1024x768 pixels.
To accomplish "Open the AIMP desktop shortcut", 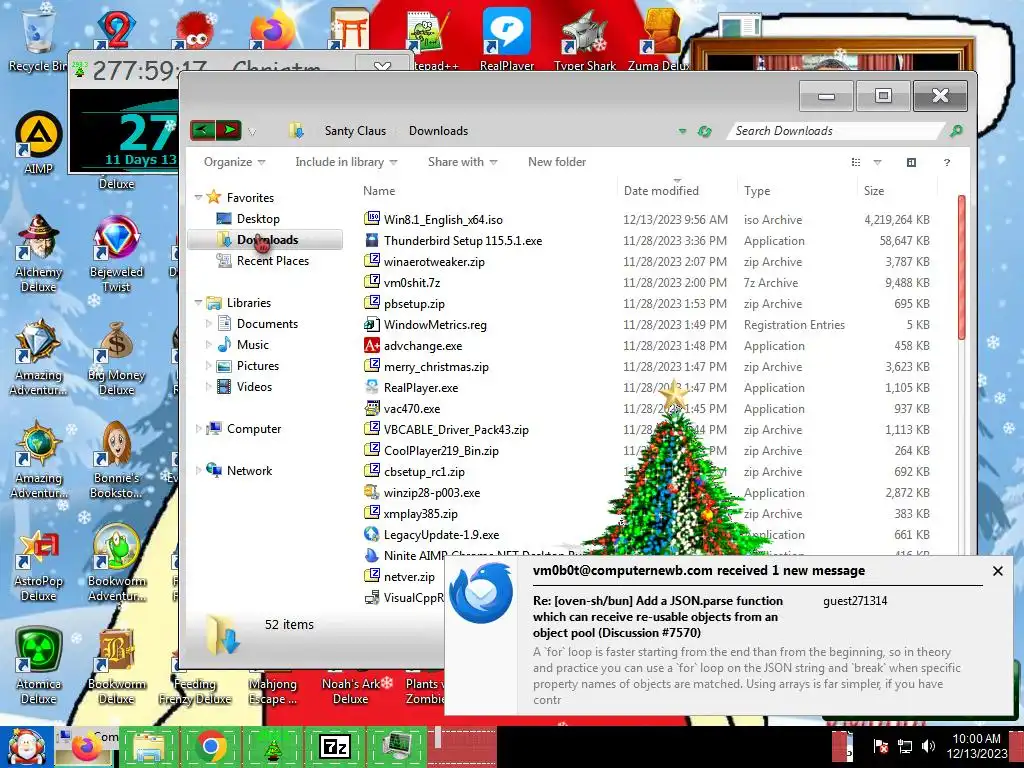I will [39, 144].
